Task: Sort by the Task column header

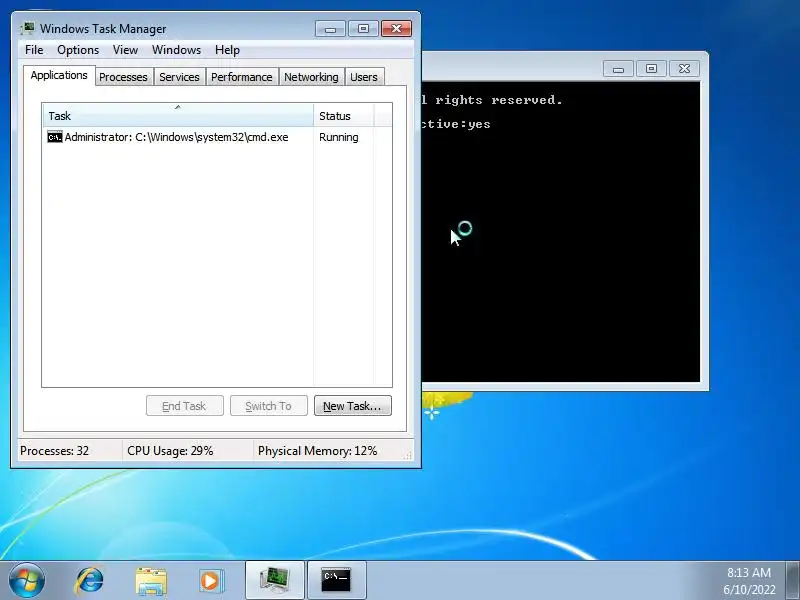Action: click(178, 116)
